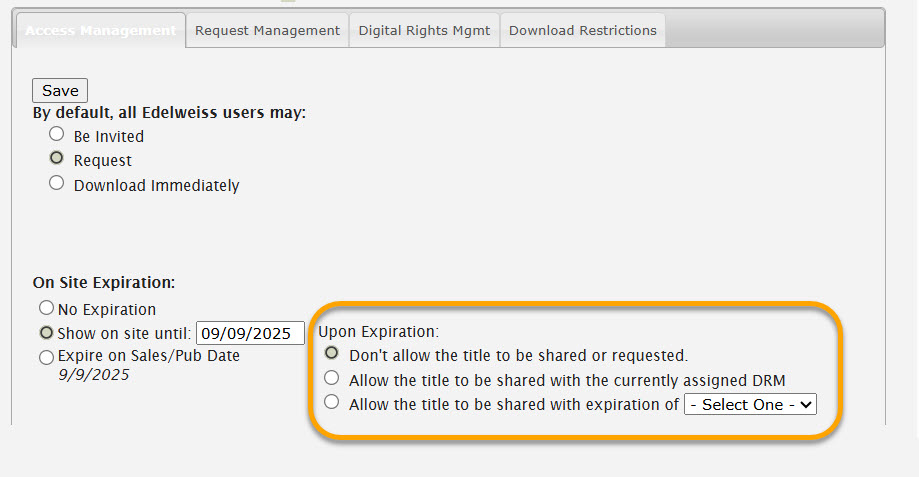Click the No Expiration label text
The height and width of the screenshot is (477, 919).
(107, 309)
